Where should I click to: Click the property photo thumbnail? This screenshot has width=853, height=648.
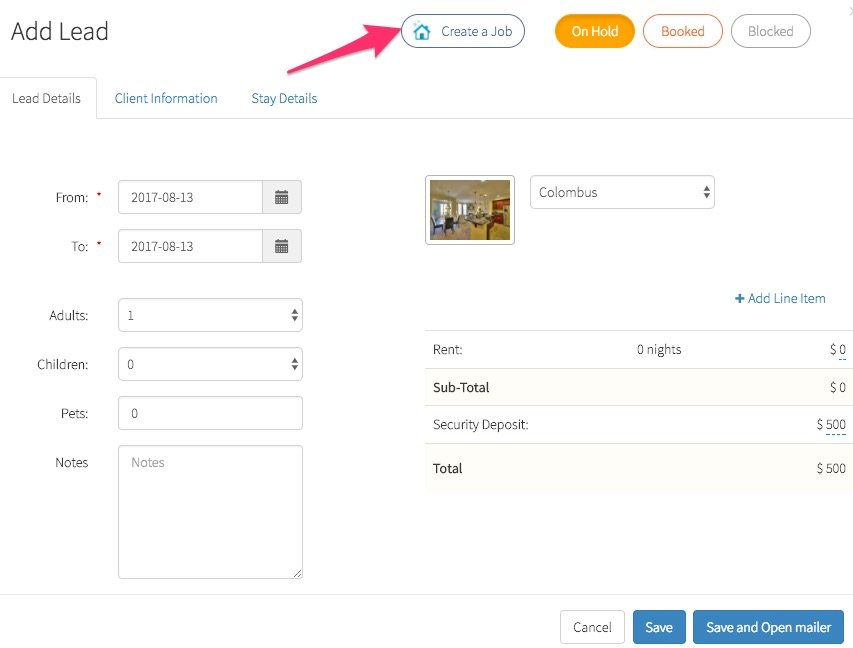[469, 209]
